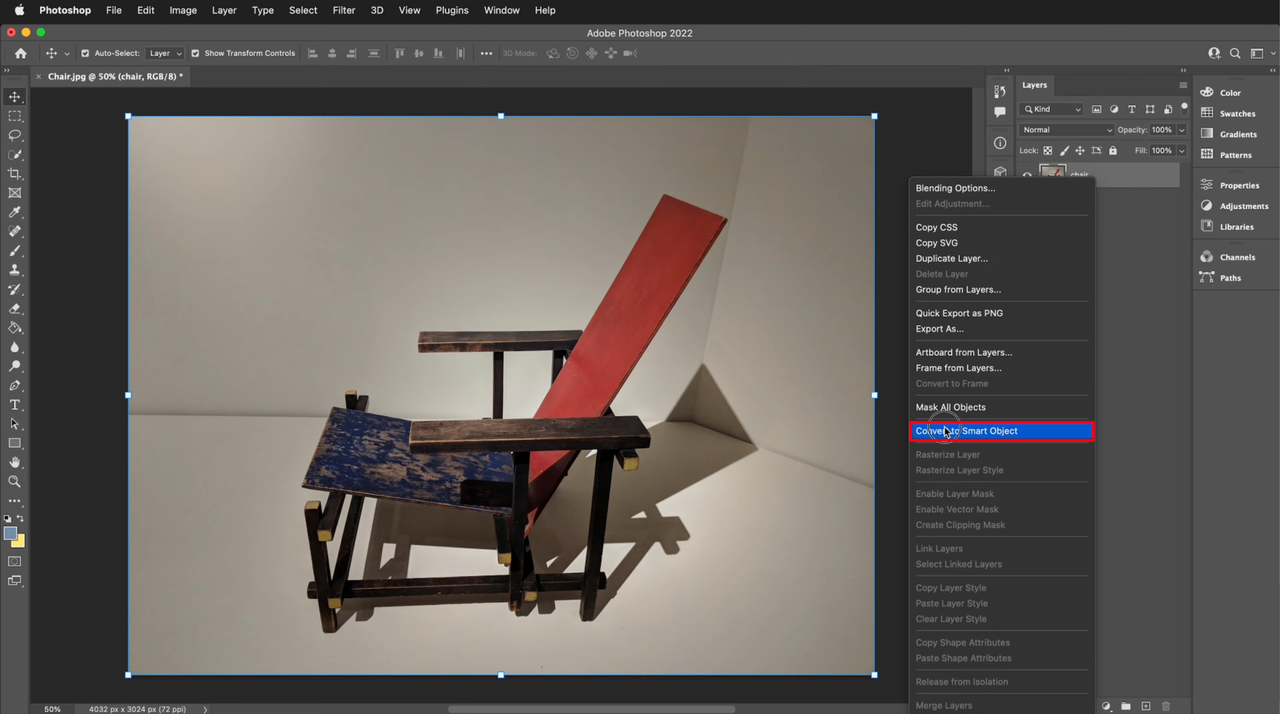Select the Brush tool
Viewport: 1280px width, 714px height.
[x=15, y=251]
